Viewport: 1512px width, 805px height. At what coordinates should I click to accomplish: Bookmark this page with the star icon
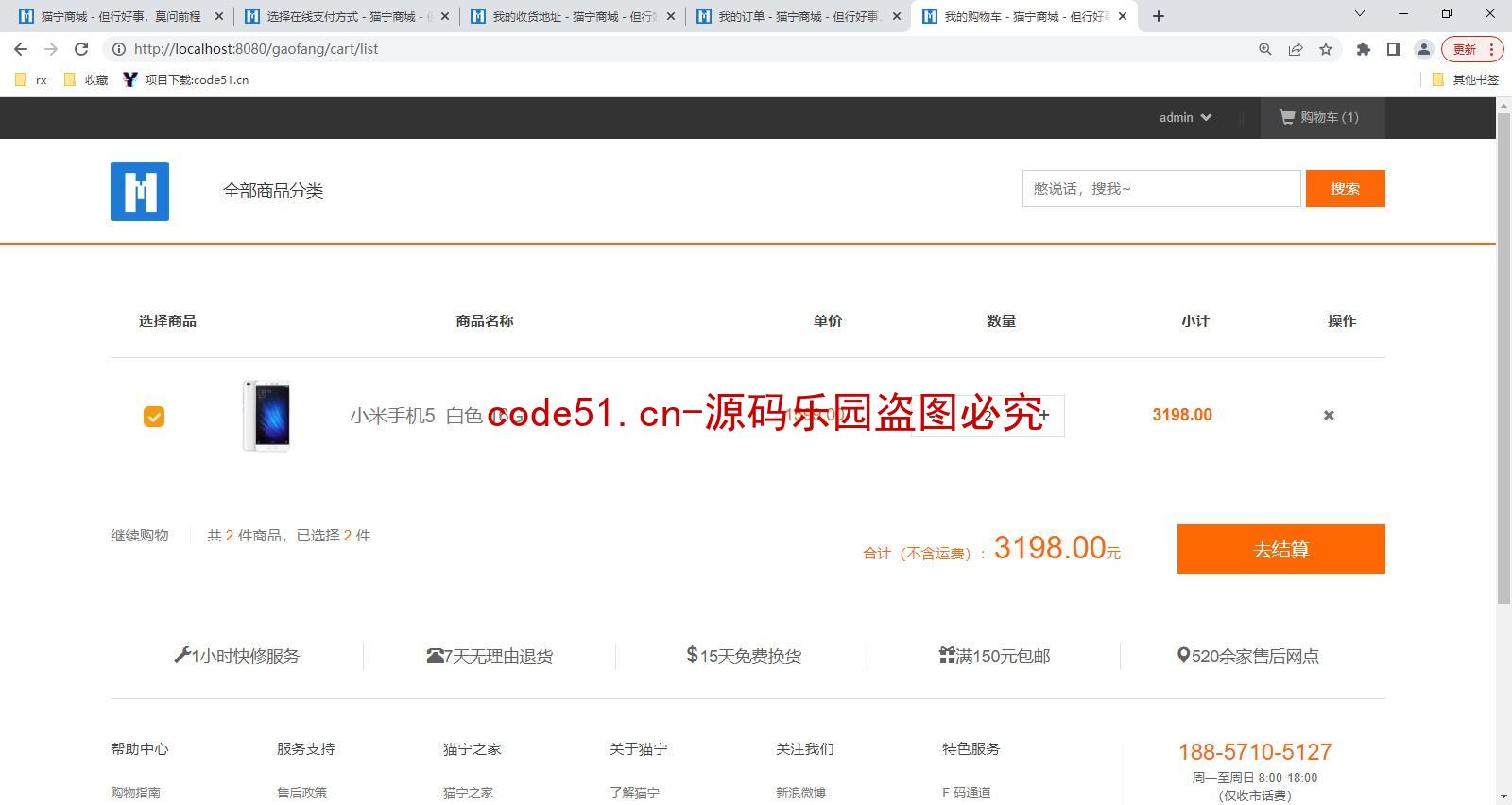1326,49
